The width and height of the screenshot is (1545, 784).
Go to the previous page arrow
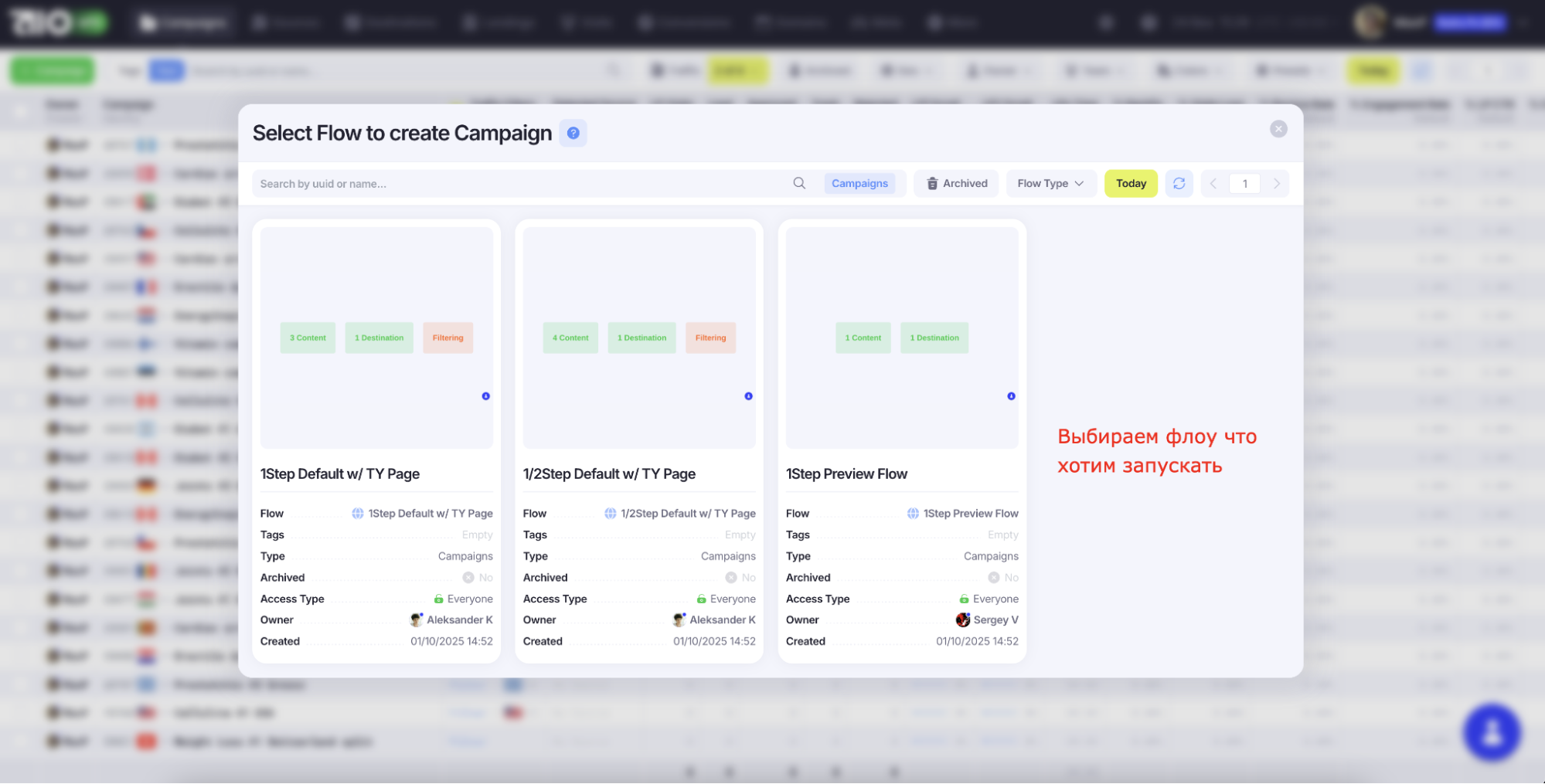point(1213,184)
